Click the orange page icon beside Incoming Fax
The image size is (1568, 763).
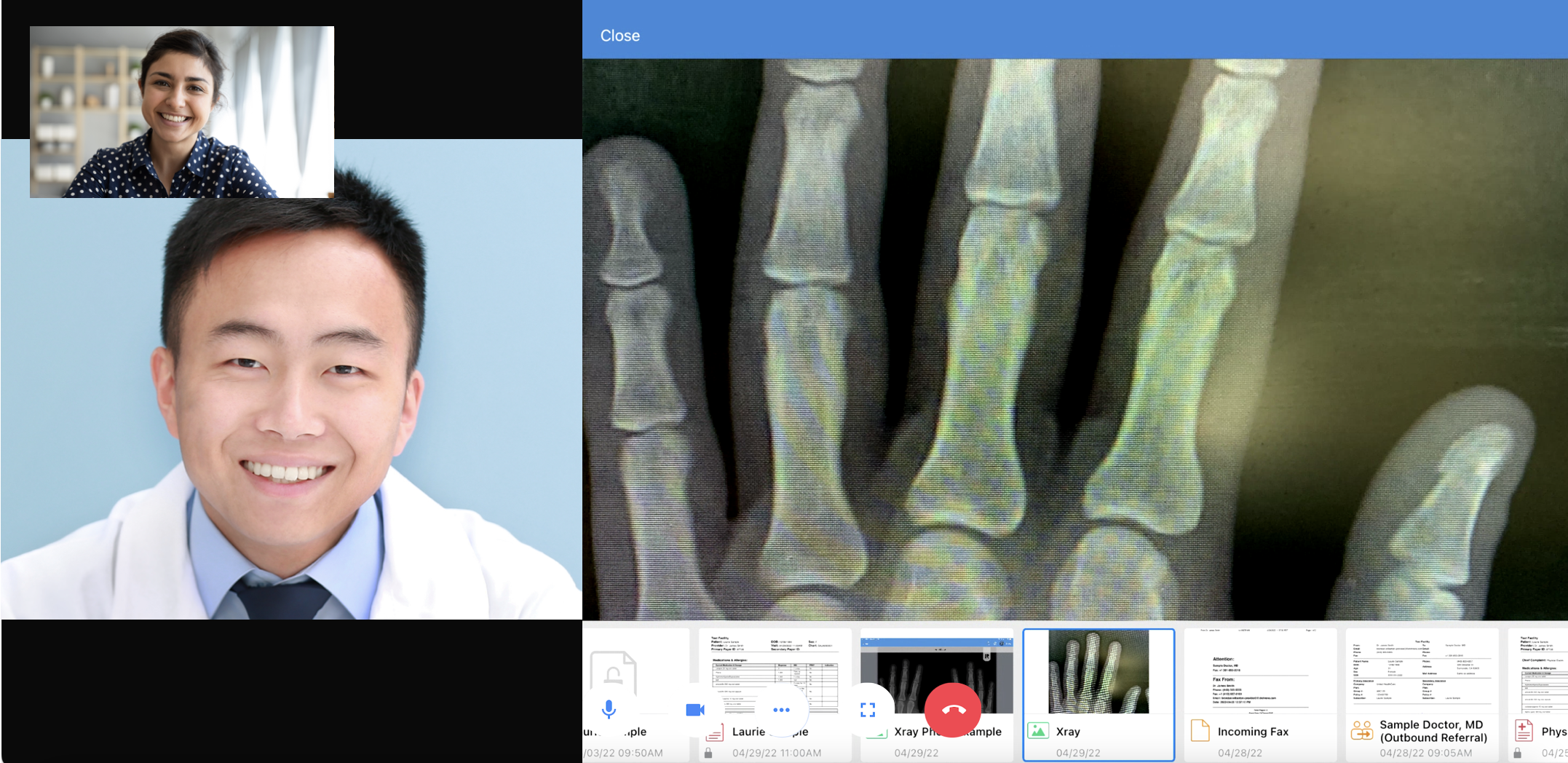coord(1200,730)
